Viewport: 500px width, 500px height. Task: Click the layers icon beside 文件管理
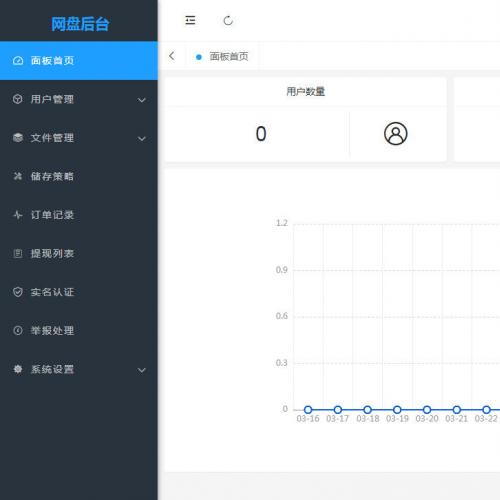[18, 138]
